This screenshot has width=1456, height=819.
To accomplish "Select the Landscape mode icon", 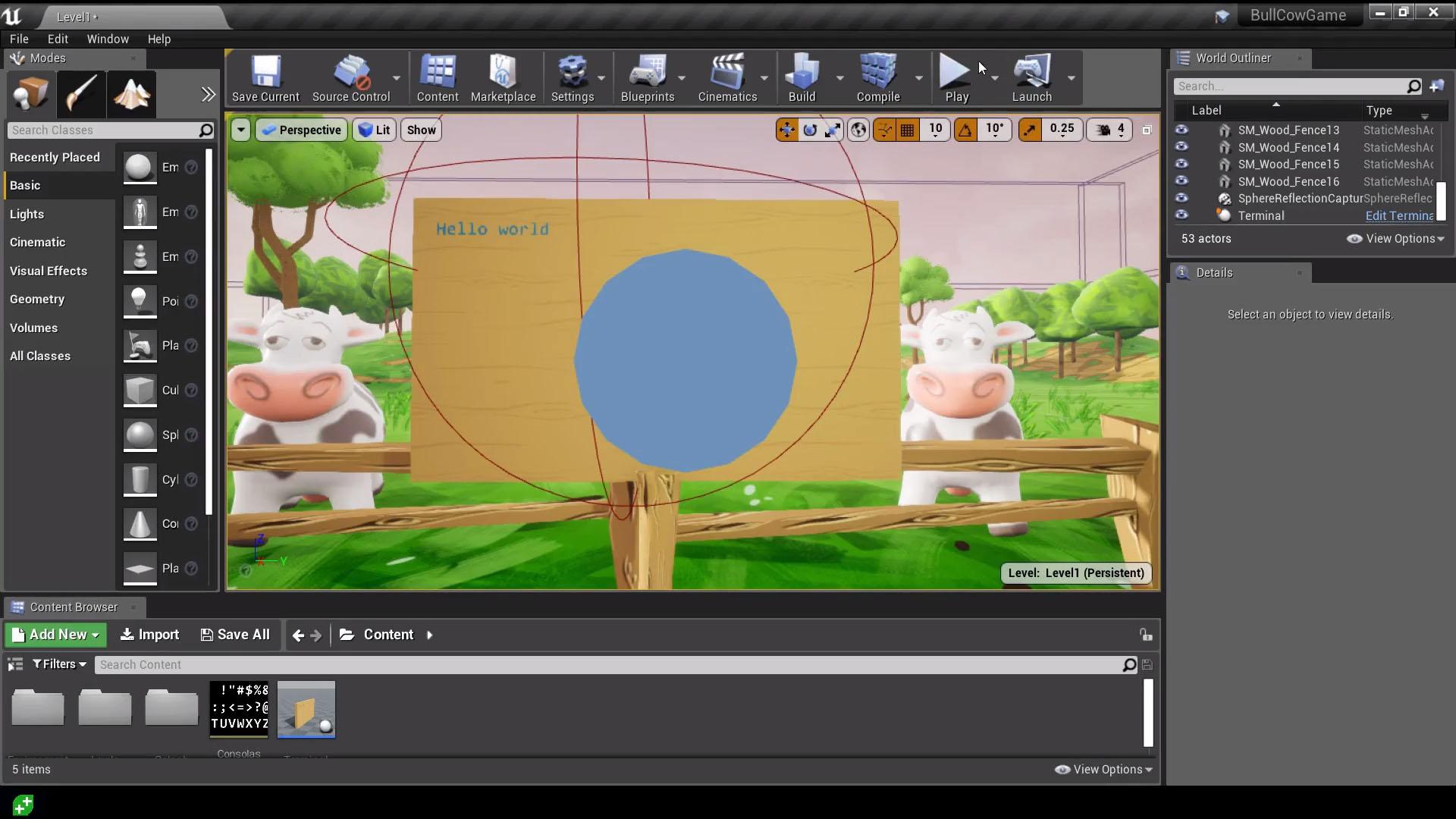I will click(x=132, y=95).
